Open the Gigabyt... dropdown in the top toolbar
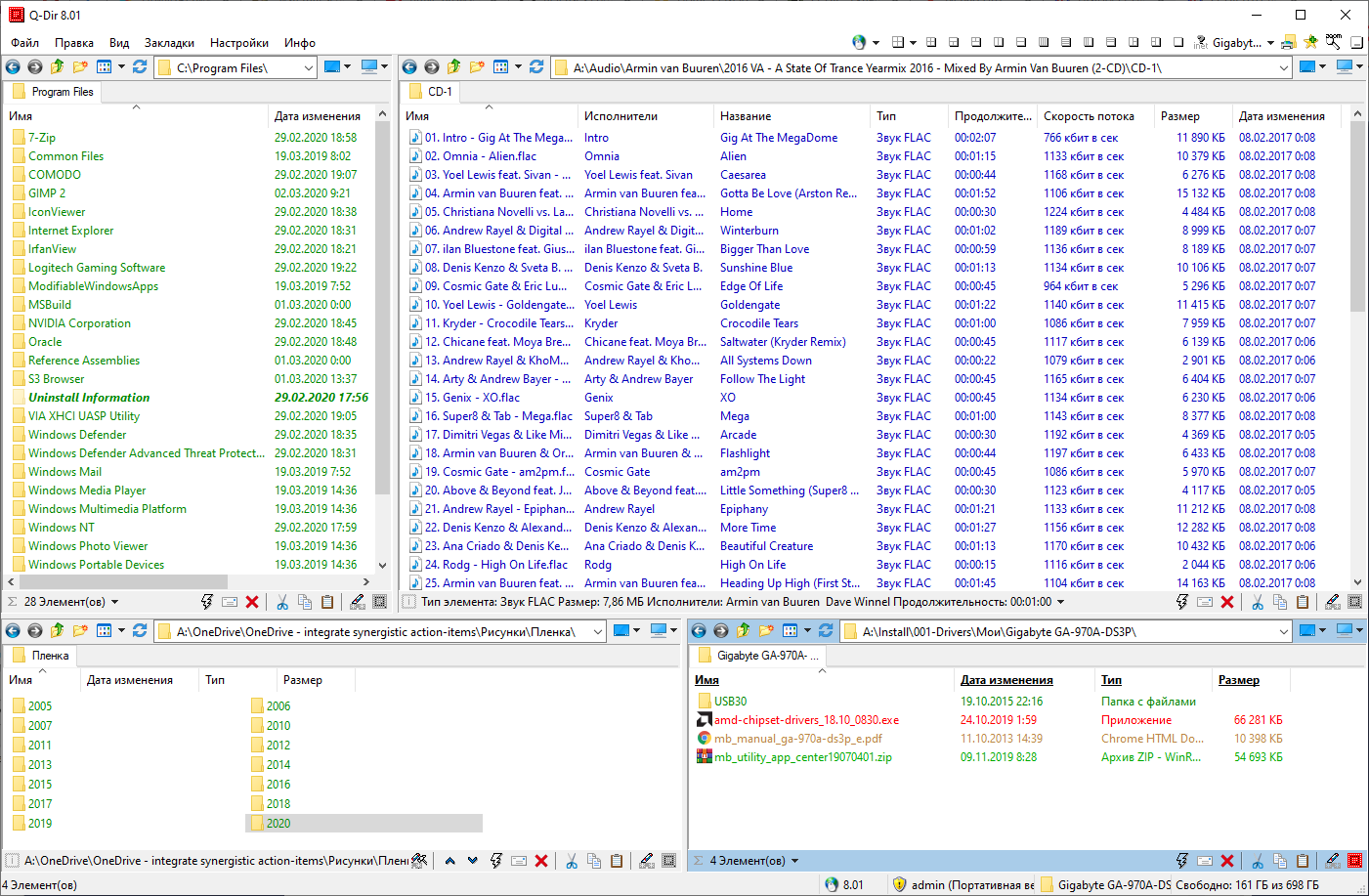Viewport: 1369px width, 896px height. coord(1270,42)
